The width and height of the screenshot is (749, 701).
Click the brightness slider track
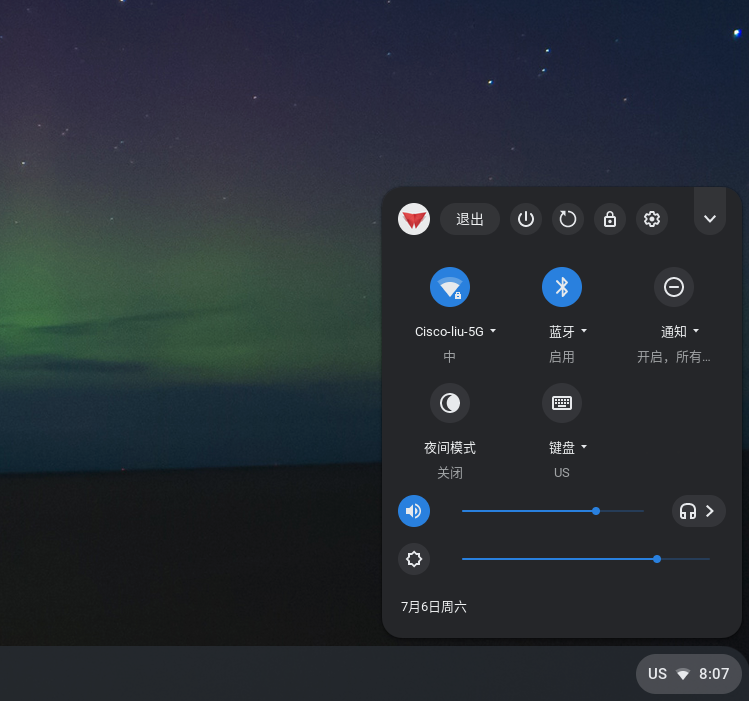586,559
